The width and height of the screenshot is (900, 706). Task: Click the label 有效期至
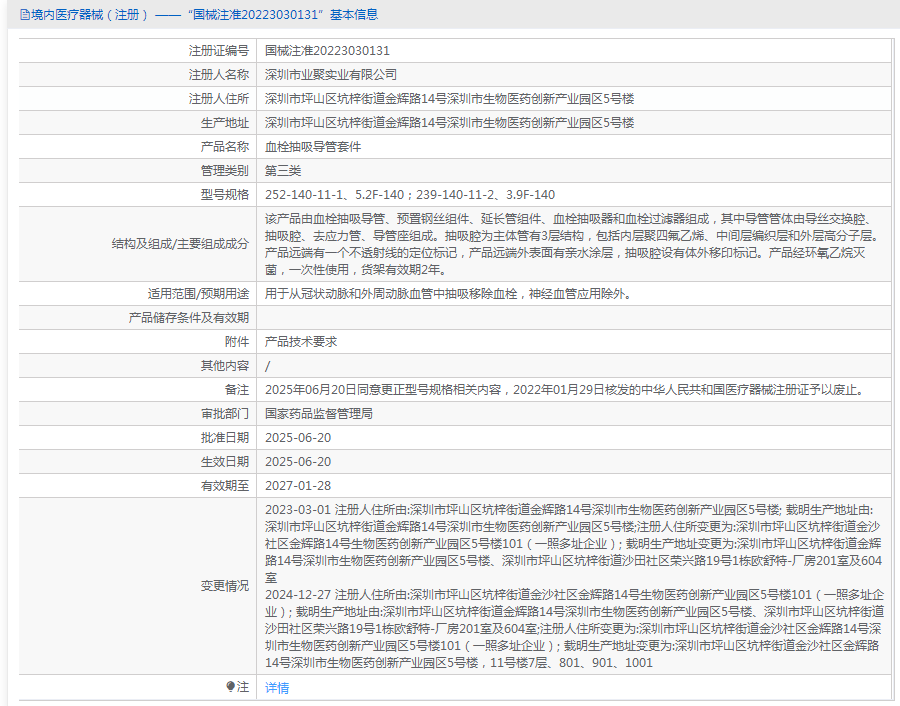(x=224, y=486)
